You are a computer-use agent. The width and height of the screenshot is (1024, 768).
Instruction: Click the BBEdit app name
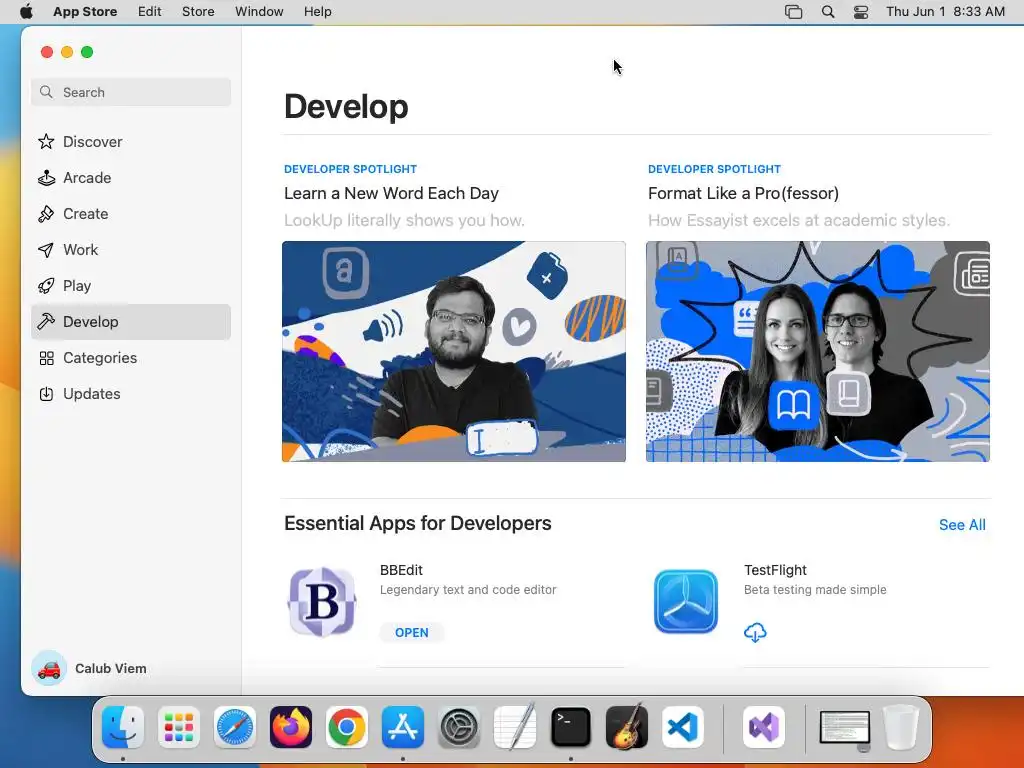coord(401,570)
